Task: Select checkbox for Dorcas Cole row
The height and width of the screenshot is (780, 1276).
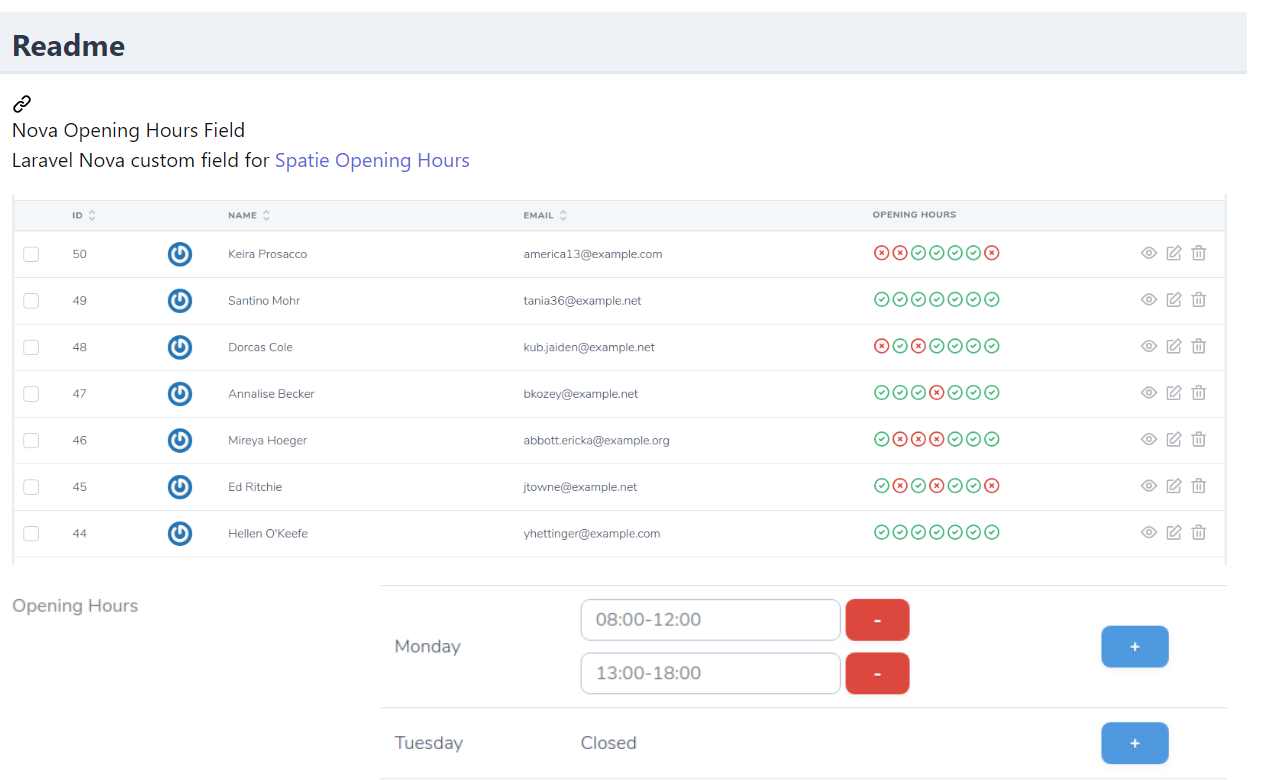Action: (31, 347)
